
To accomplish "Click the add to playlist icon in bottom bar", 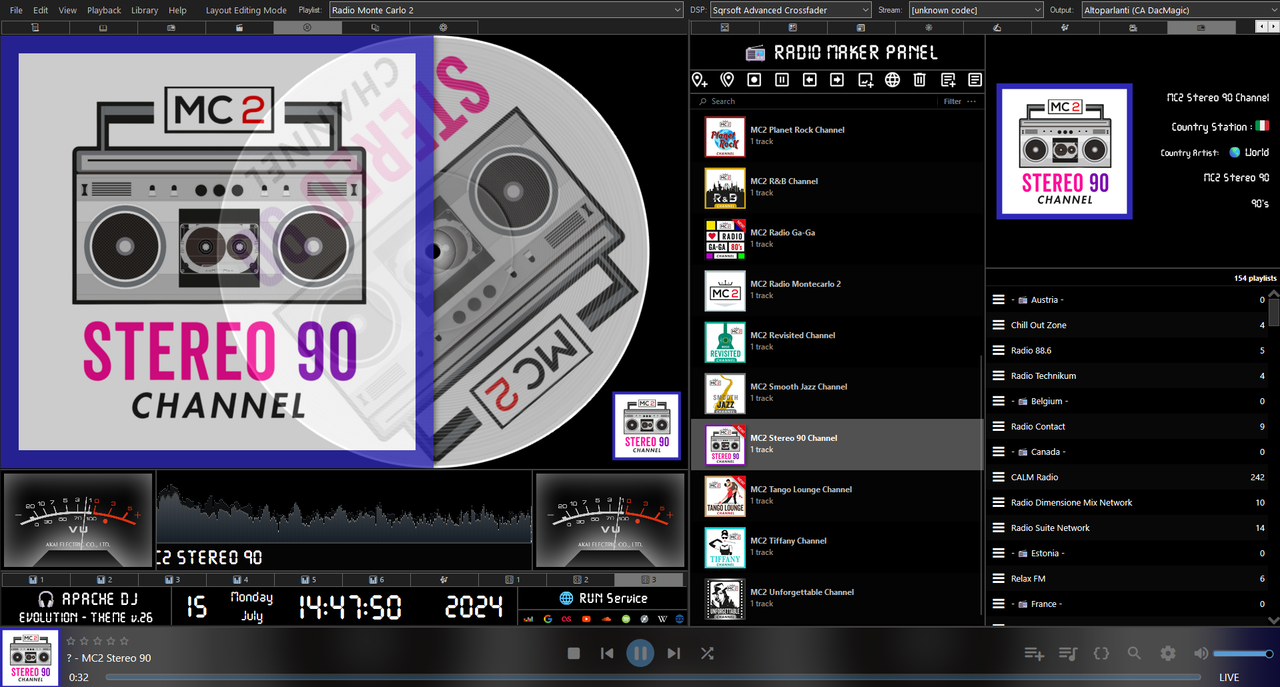I will (x=1034, y=653).
